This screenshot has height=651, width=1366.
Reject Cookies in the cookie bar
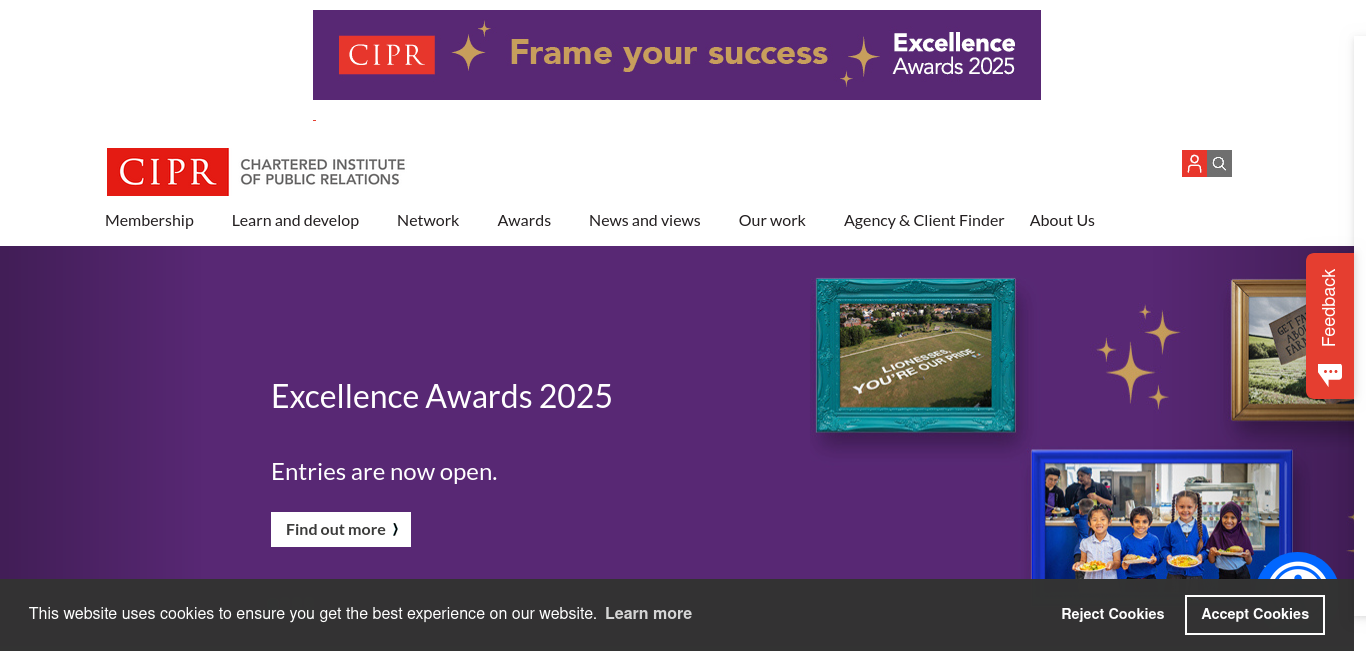click(1113, 614)
